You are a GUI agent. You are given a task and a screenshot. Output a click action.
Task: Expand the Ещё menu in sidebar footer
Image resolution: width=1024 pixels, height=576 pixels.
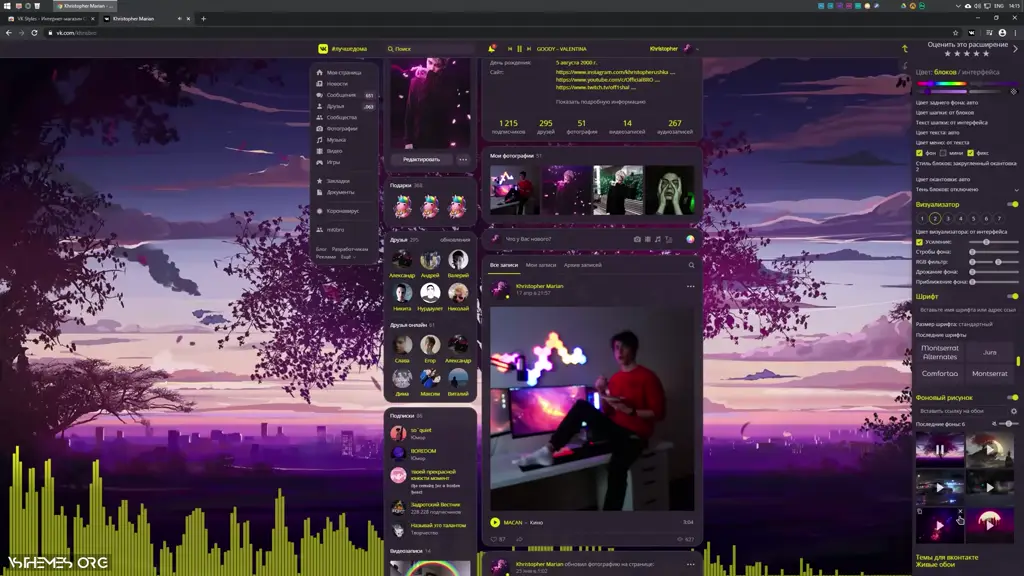point(347,257)
